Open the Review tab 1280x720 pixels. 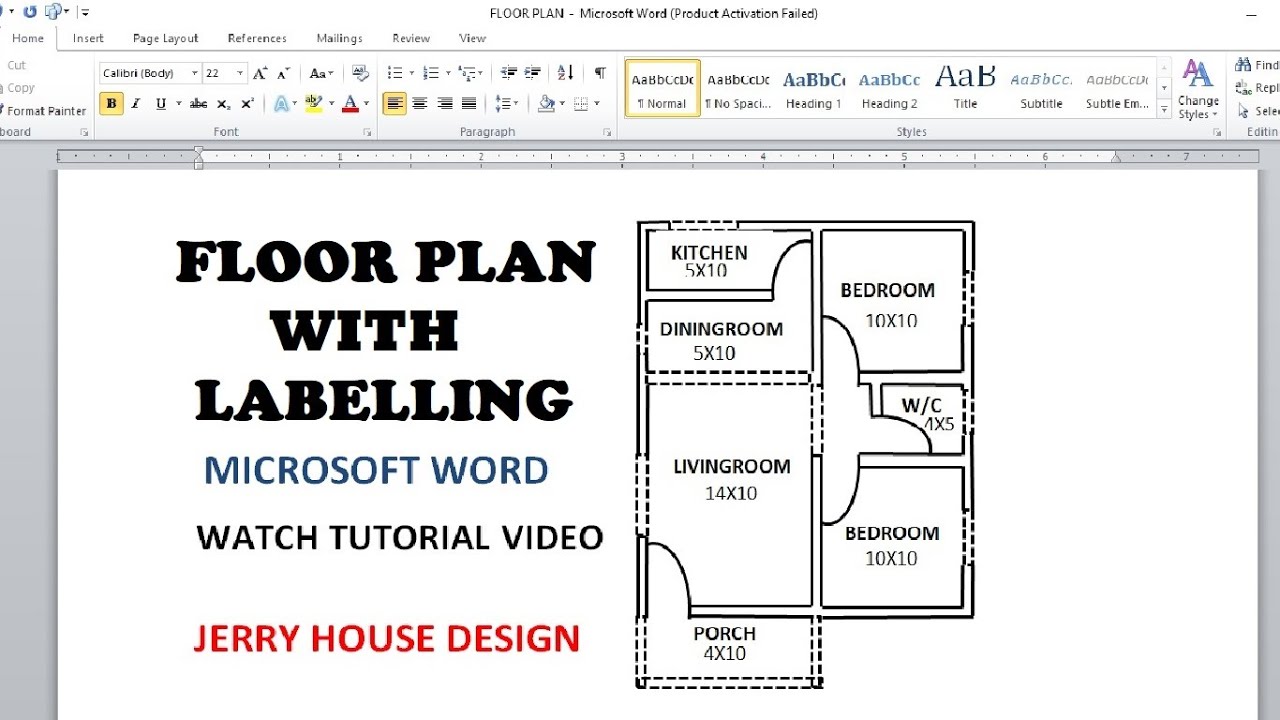click(411, 38)
